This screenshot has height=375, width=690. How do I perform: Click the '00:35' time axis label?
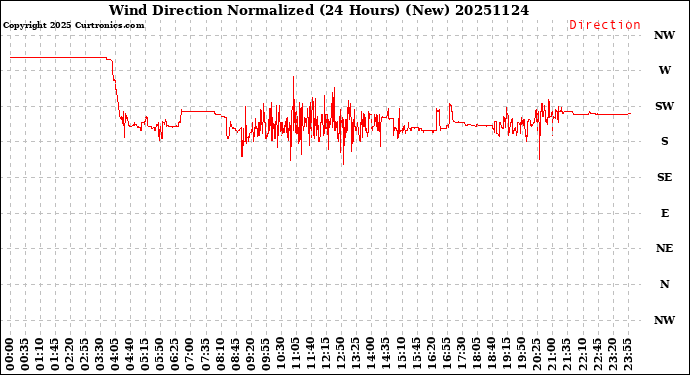25,355
